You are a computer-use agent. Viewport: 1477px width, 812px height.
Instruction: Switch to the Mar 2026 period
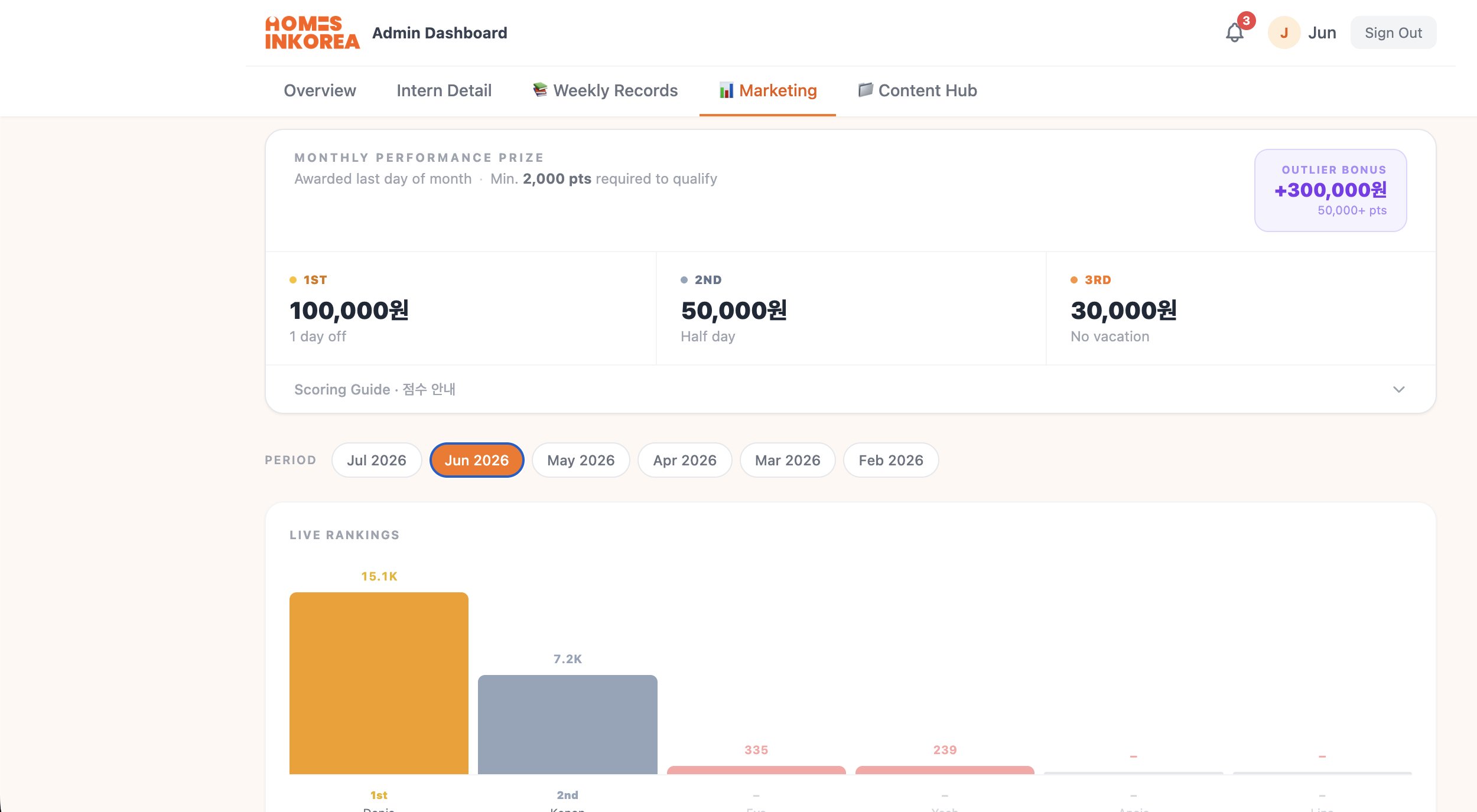(788, 460)
